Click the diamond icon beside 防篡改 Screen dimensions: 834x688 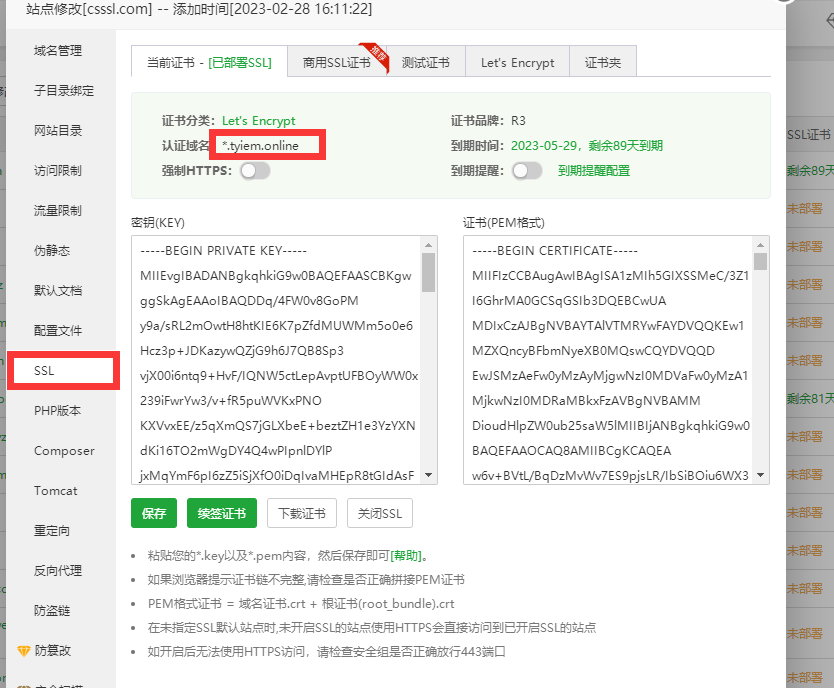click(23, 651)
